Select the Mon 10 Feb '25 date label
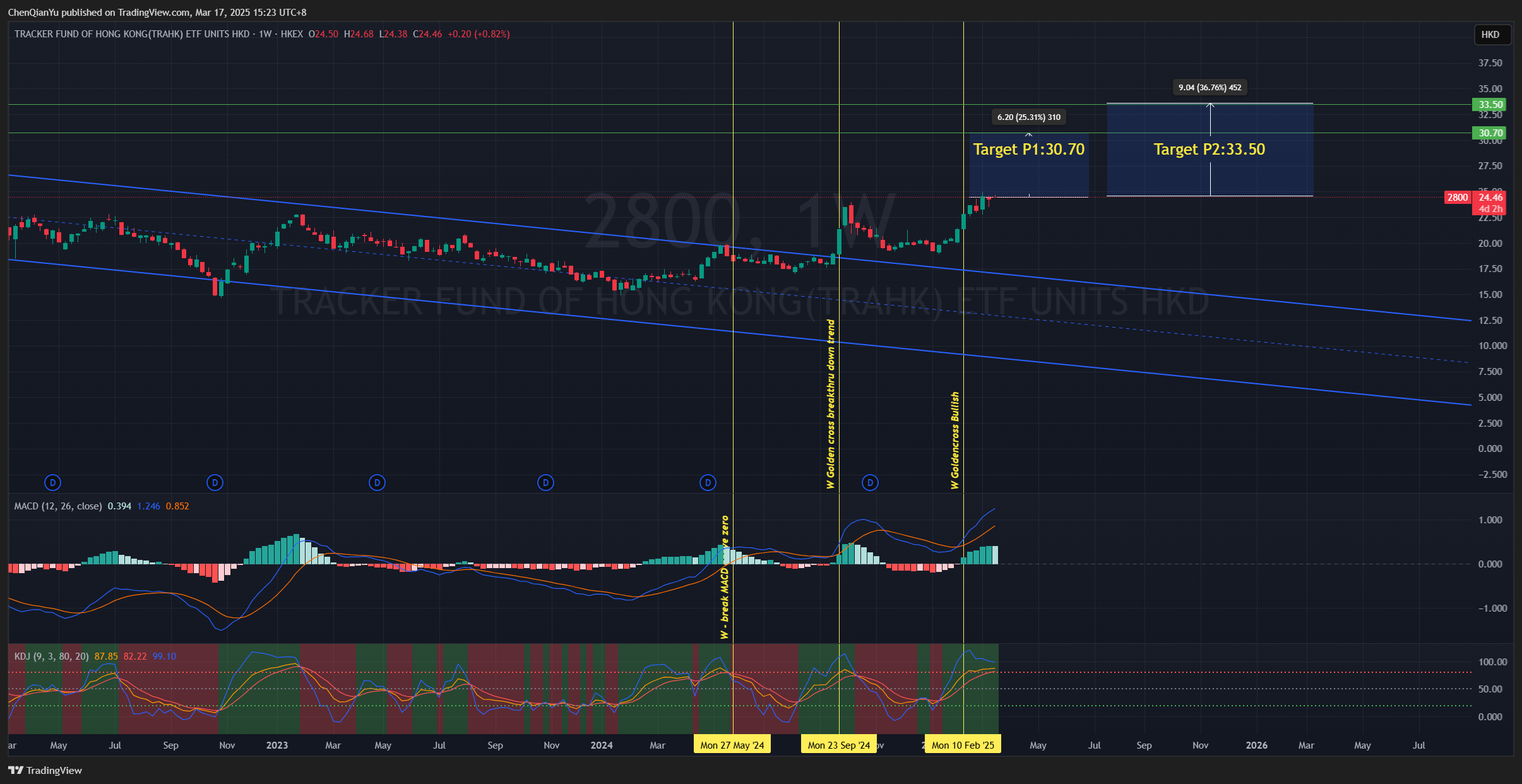This screenshot has width=1522, height=784. click(963, 745)
